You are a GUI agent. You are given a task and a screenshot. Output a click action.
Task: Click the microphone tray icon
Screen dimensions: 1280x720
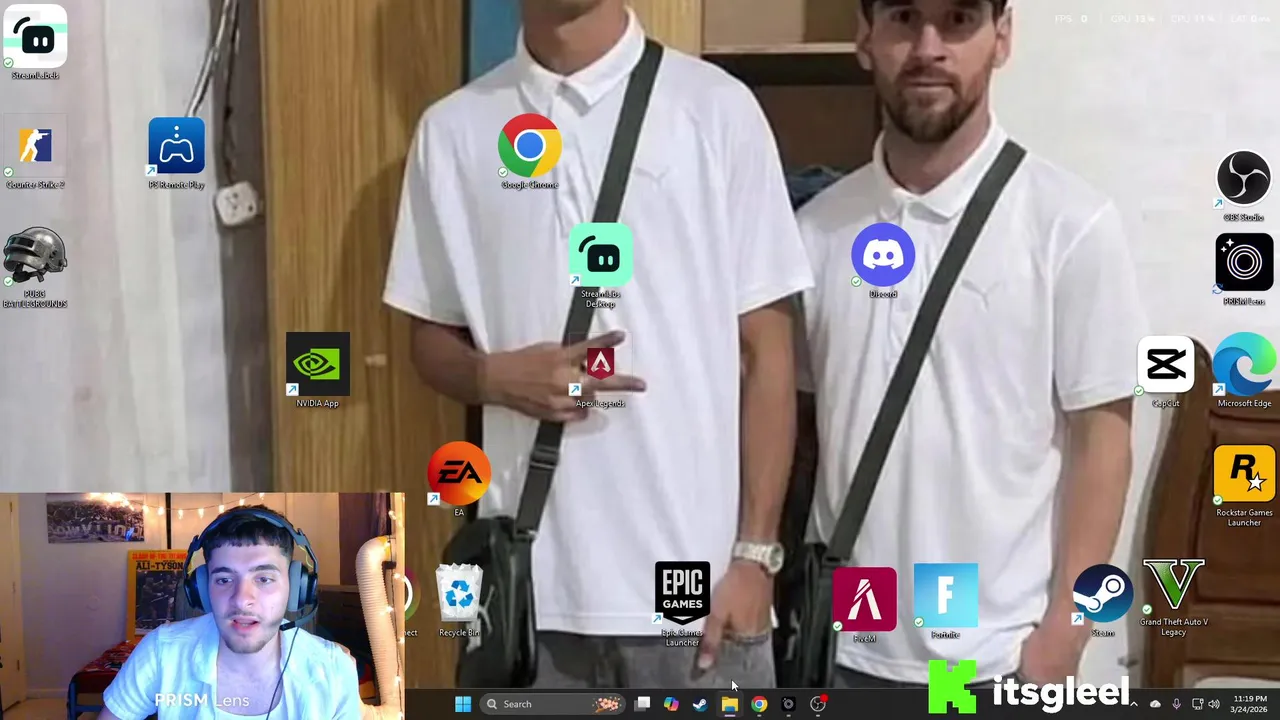coord(1176,704)
